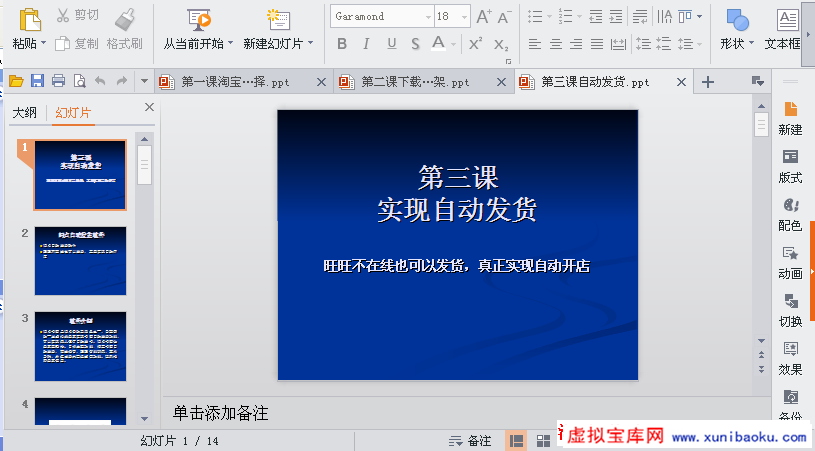
Task: Select slide 2 thumbnail in panel
Action: pos(80,261)
